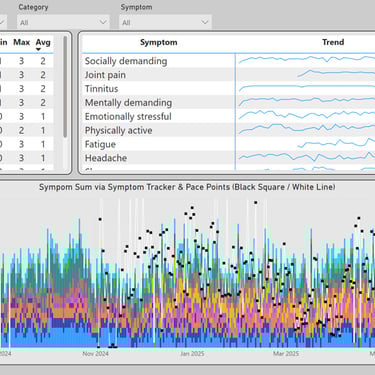Click the Trend column header
The width and height of the screenshot is (375, 375).
333,42
